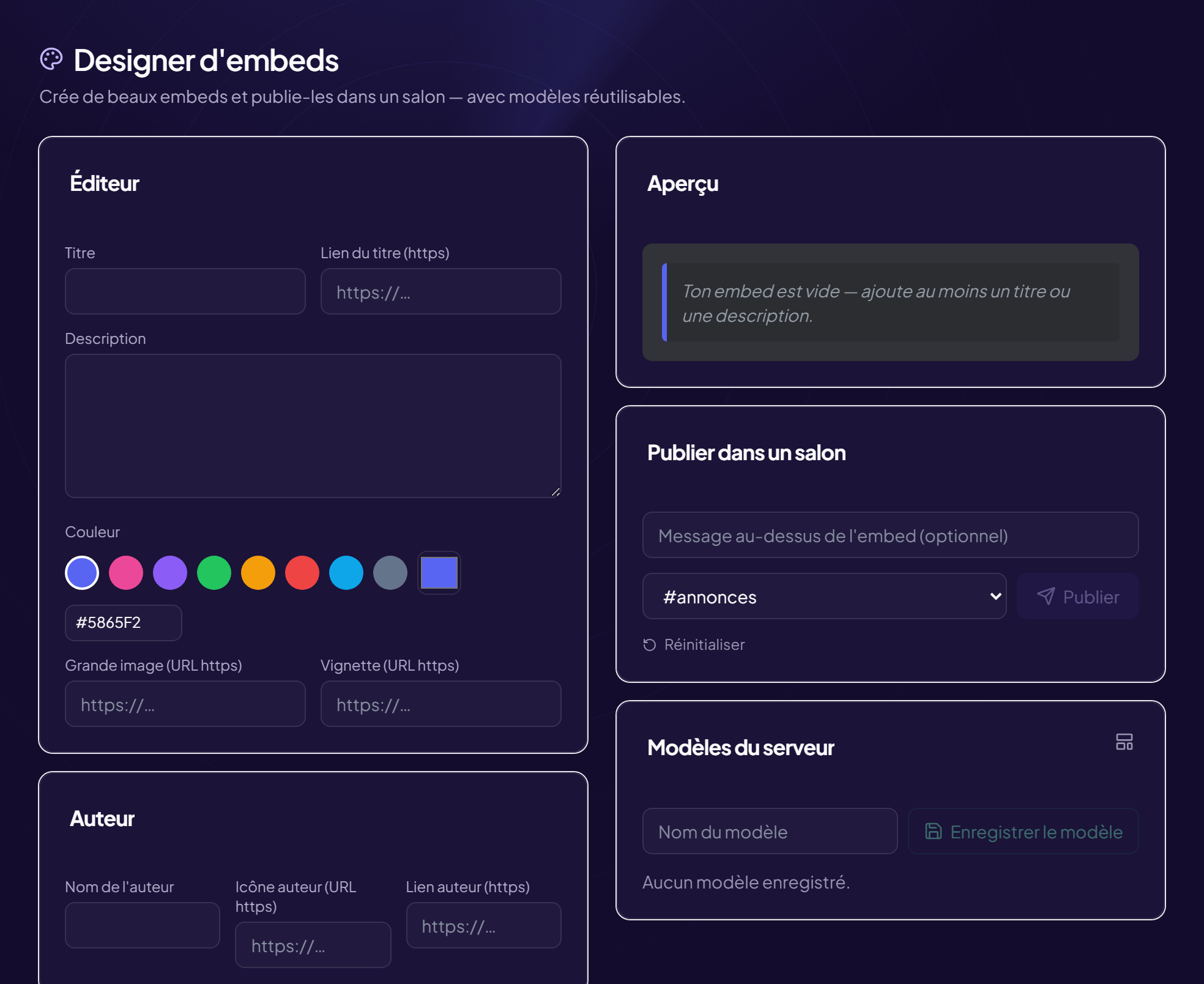Click the paper plane icon on Publier

(1046, 596)
